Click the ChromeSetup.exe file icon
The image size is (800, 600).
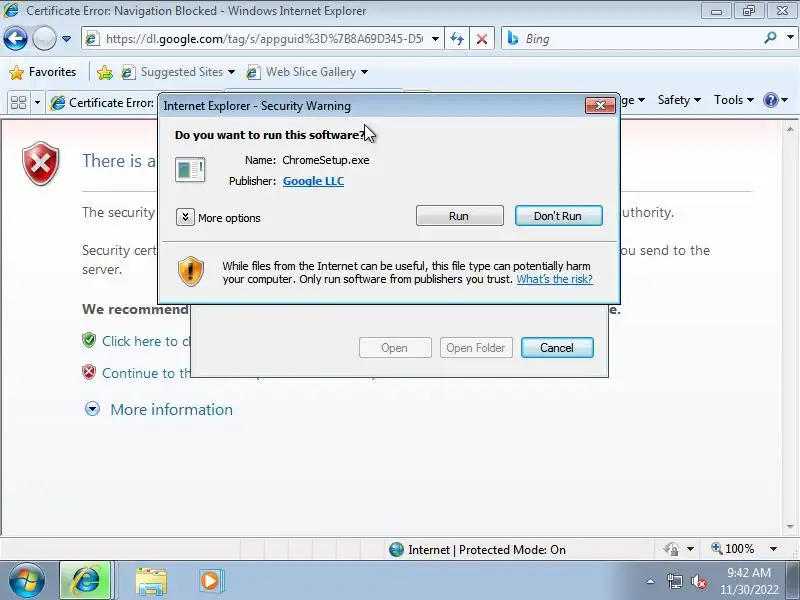[190, 170]
